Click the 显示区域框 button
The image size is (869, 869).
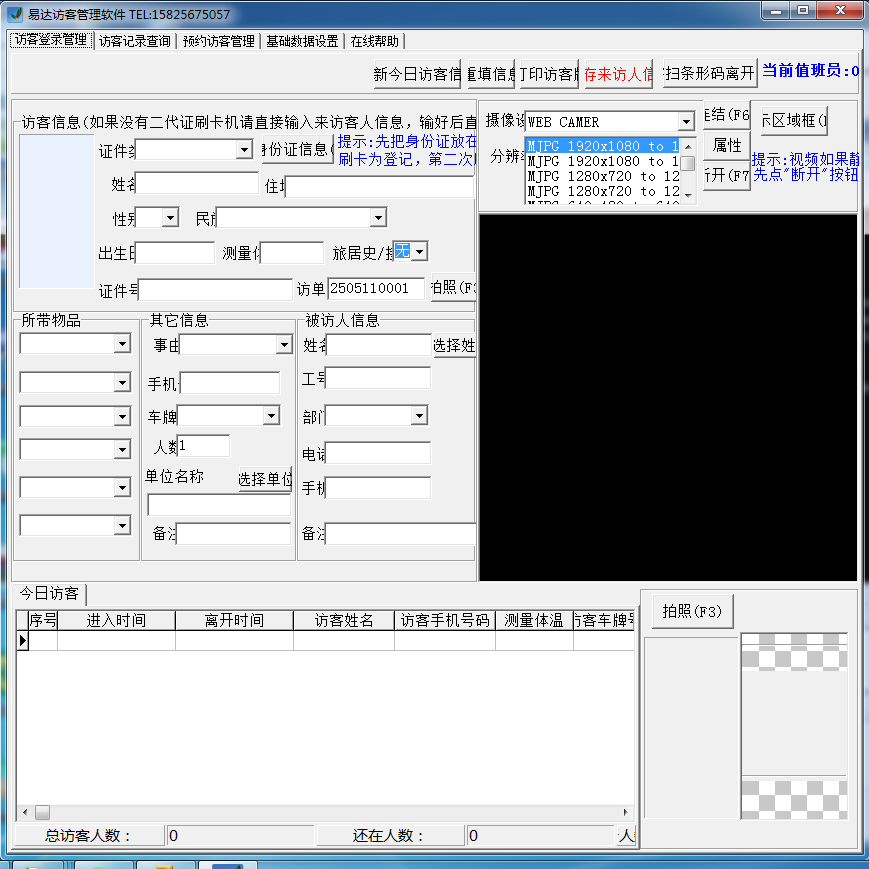[794, 121]
